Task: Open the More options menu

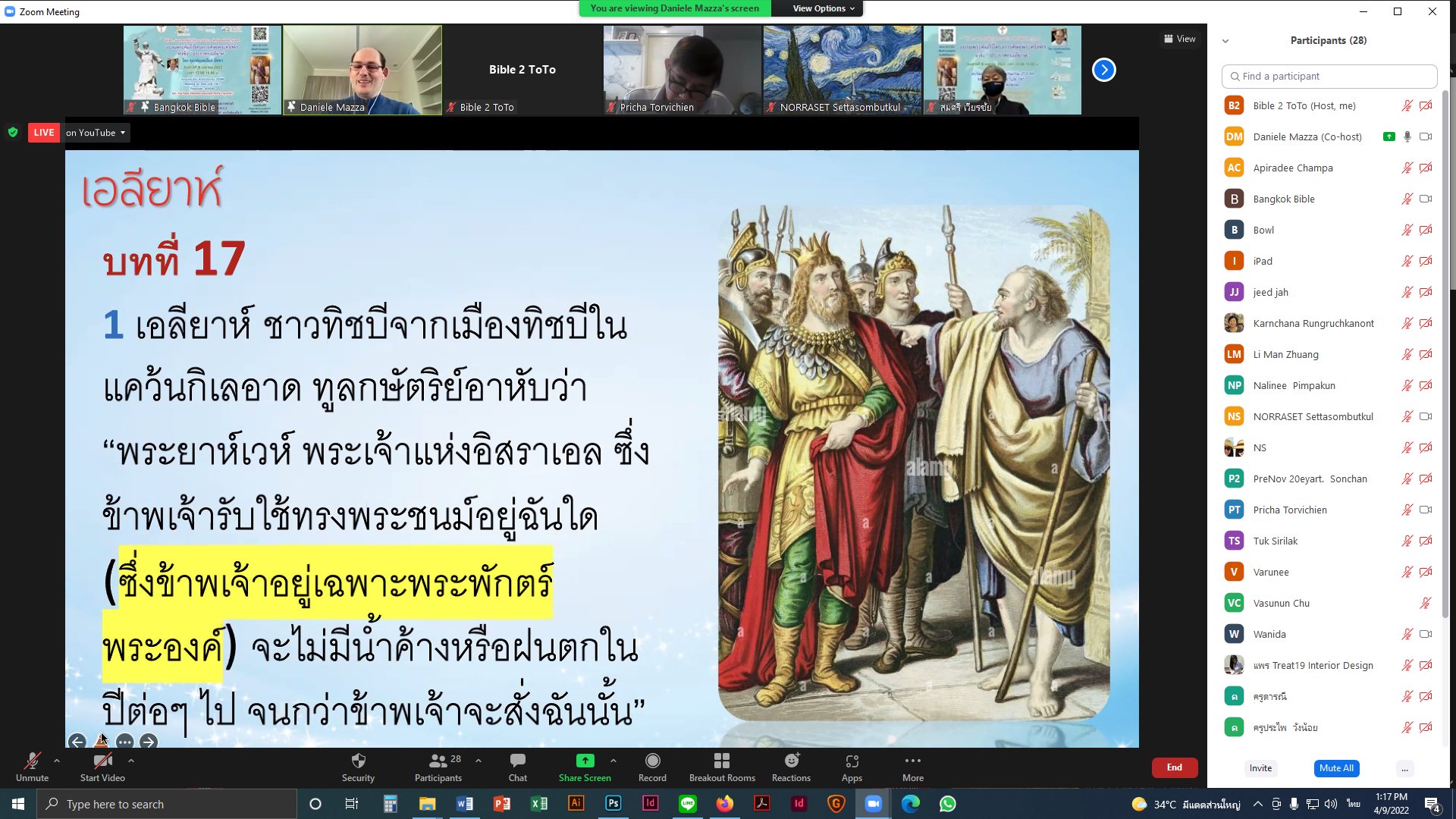Action: click(x=913, y=767)
